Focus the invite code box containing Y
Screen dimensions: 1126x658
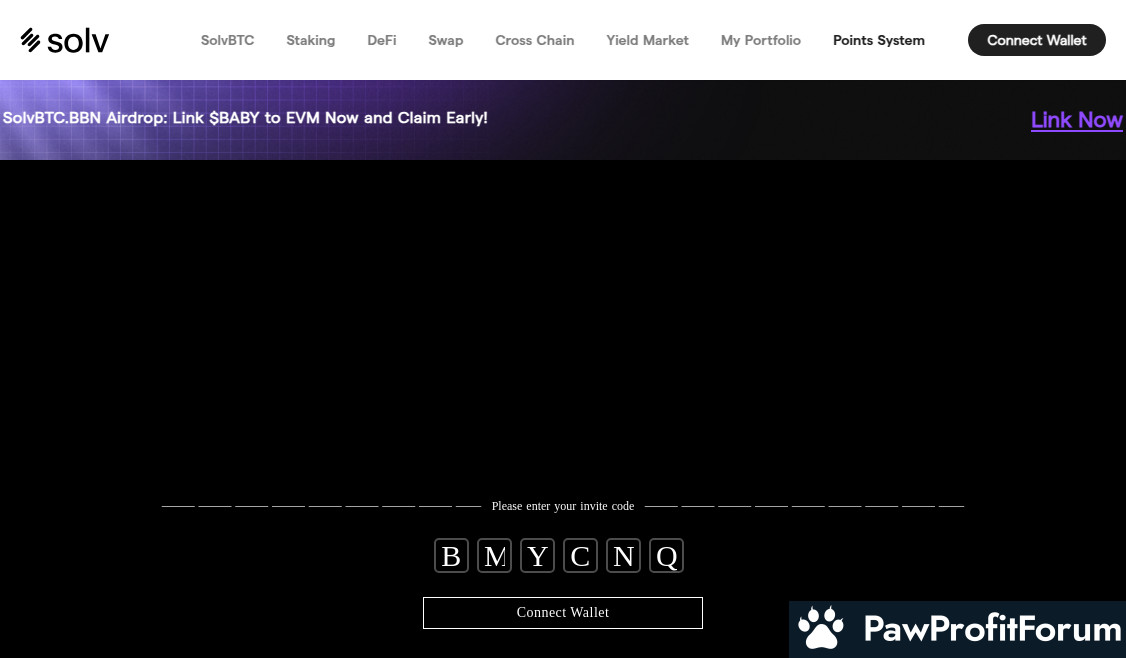coord(538,556)
